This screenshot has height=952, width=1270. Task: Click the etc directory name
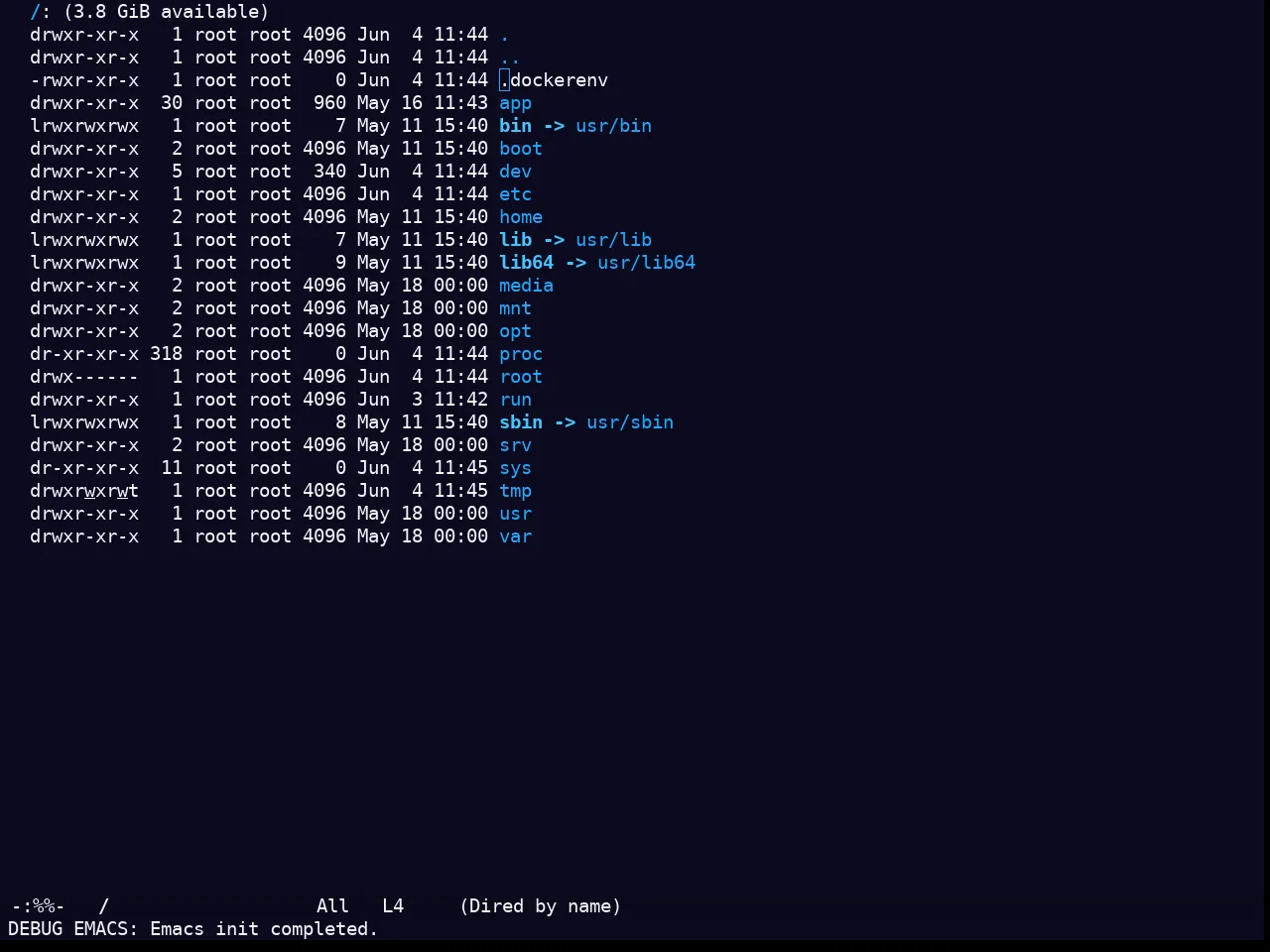(515, 194)
